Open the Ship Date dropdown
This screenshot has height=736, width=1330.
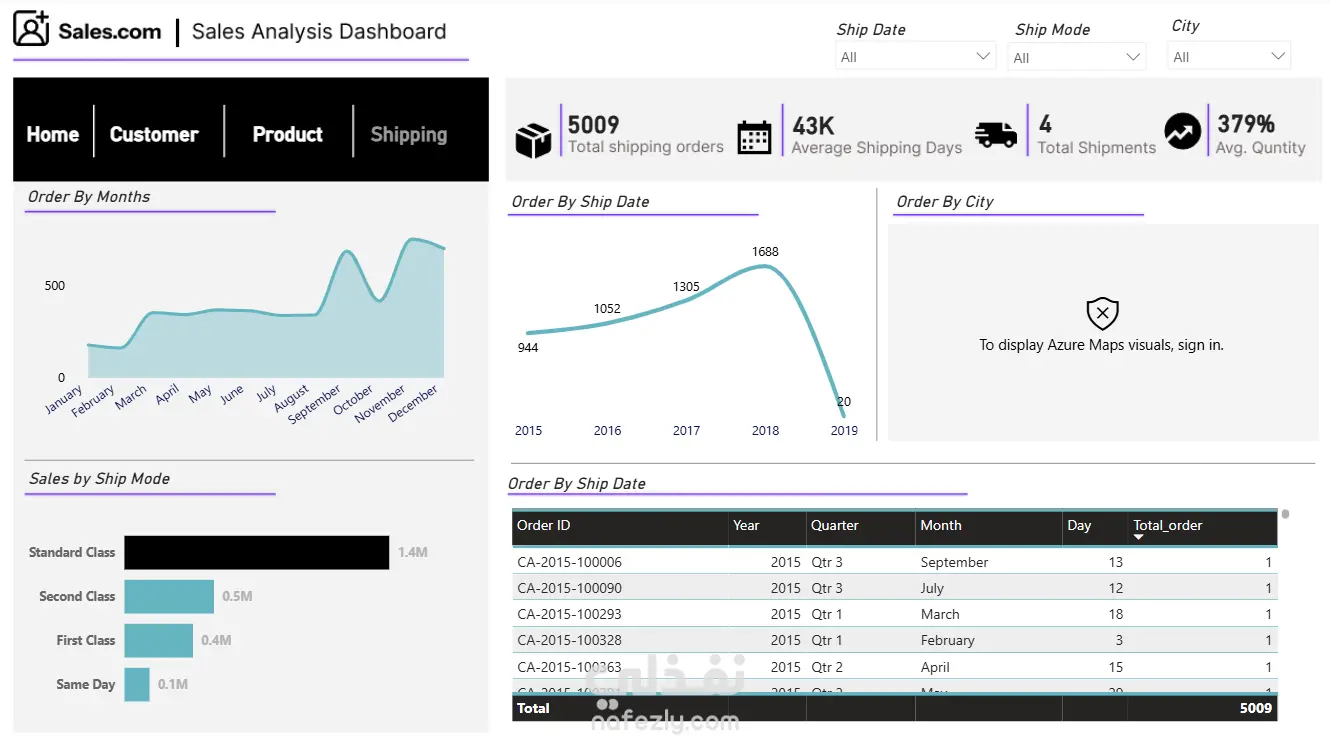[x=915, y=57]
